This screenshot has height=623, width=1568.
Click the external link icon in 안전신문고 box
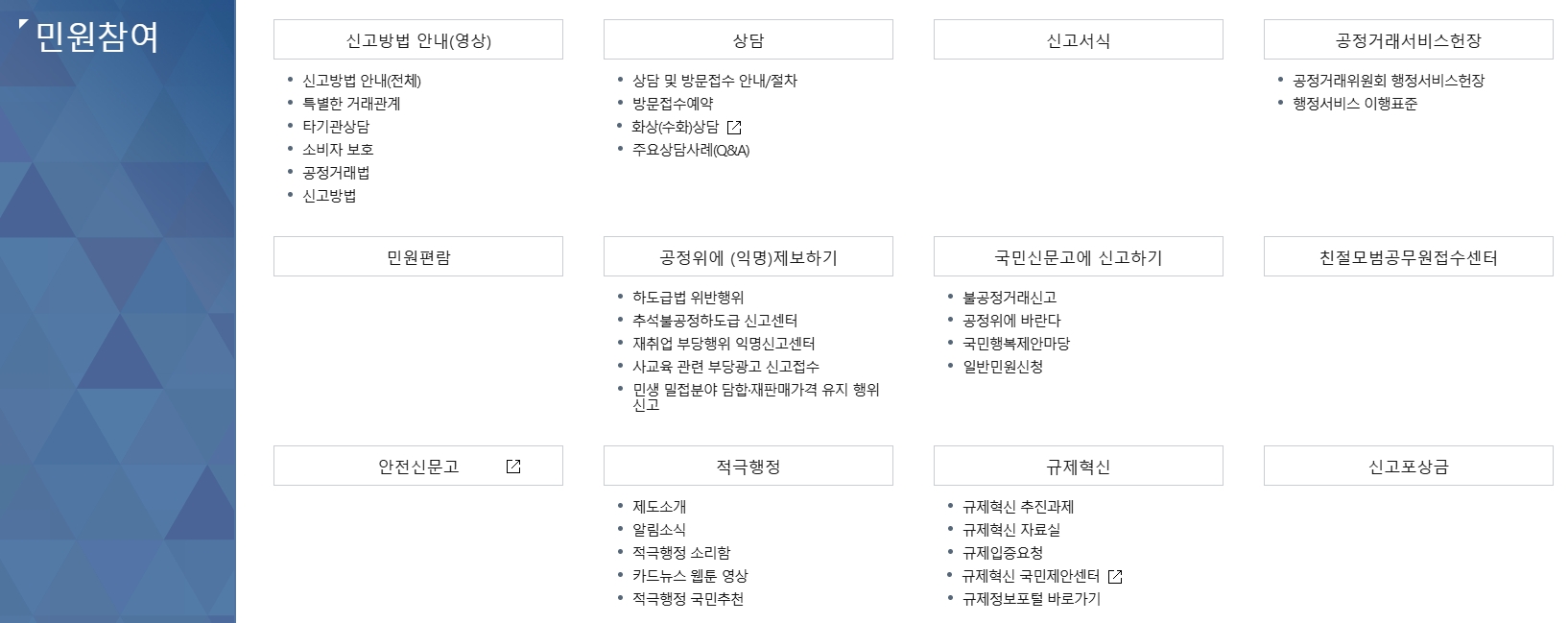514,466
